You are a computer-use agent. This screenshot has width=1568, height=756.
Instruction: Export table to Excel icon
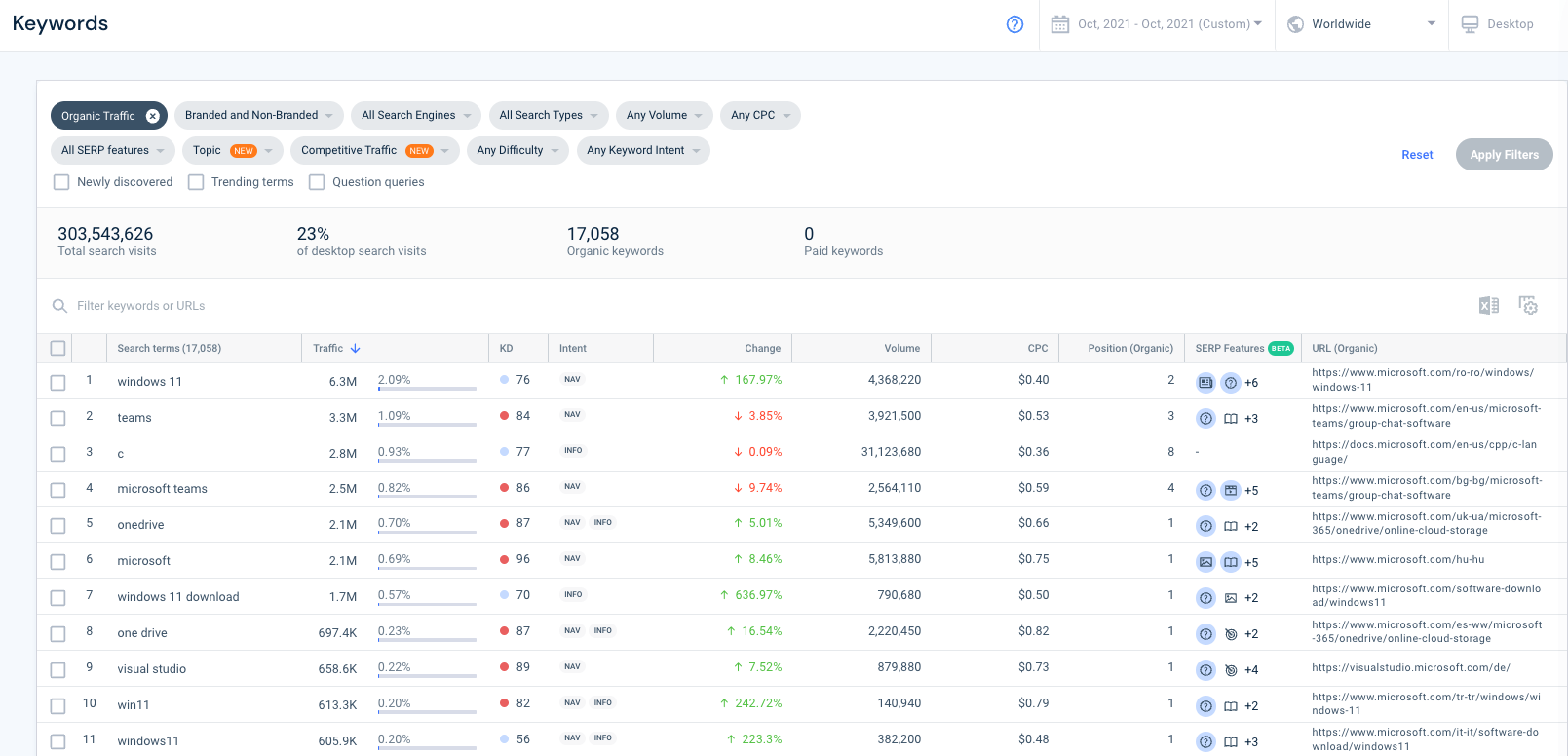(x=1489, y=306)
